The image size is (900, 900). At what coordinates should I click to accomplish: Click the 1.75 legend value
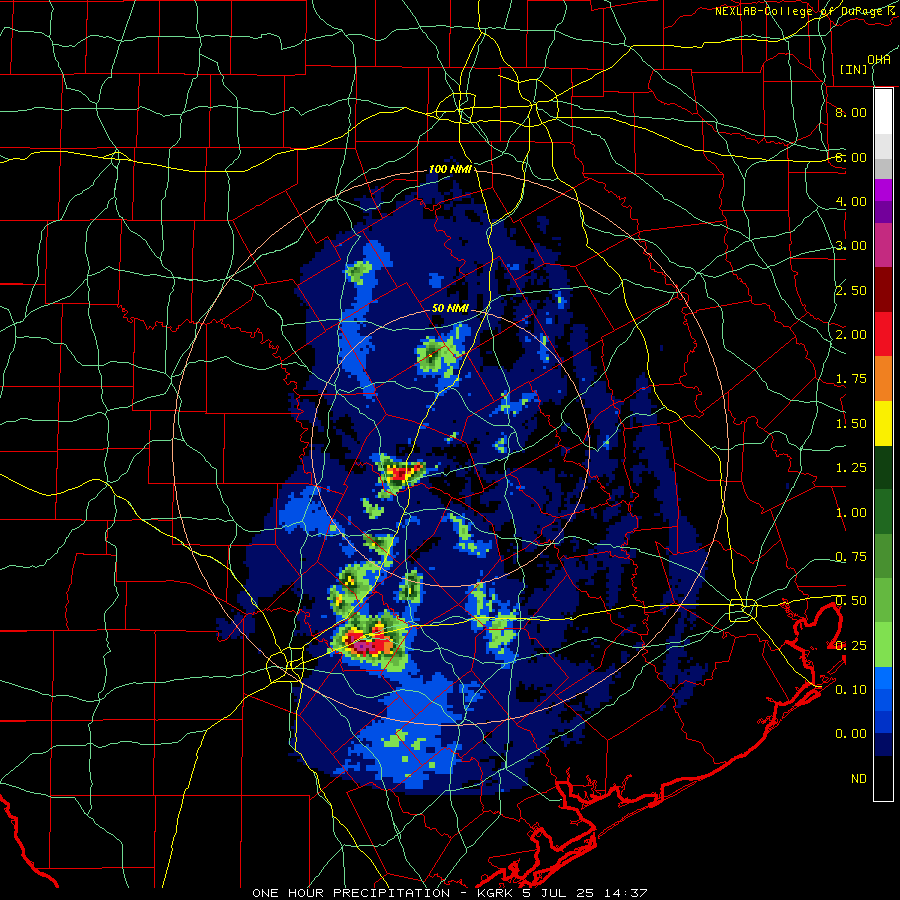(x=851, y=379)
